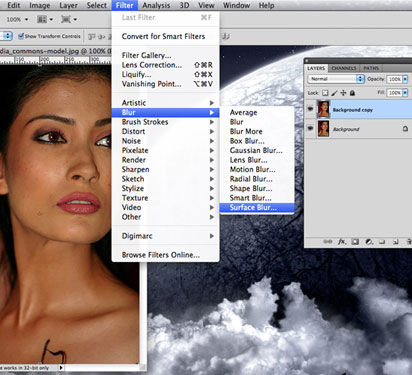This screenshot has width=412, height=375.
Task: Toggle Show Transform Controls checkbox
Action: pos(21,36)
